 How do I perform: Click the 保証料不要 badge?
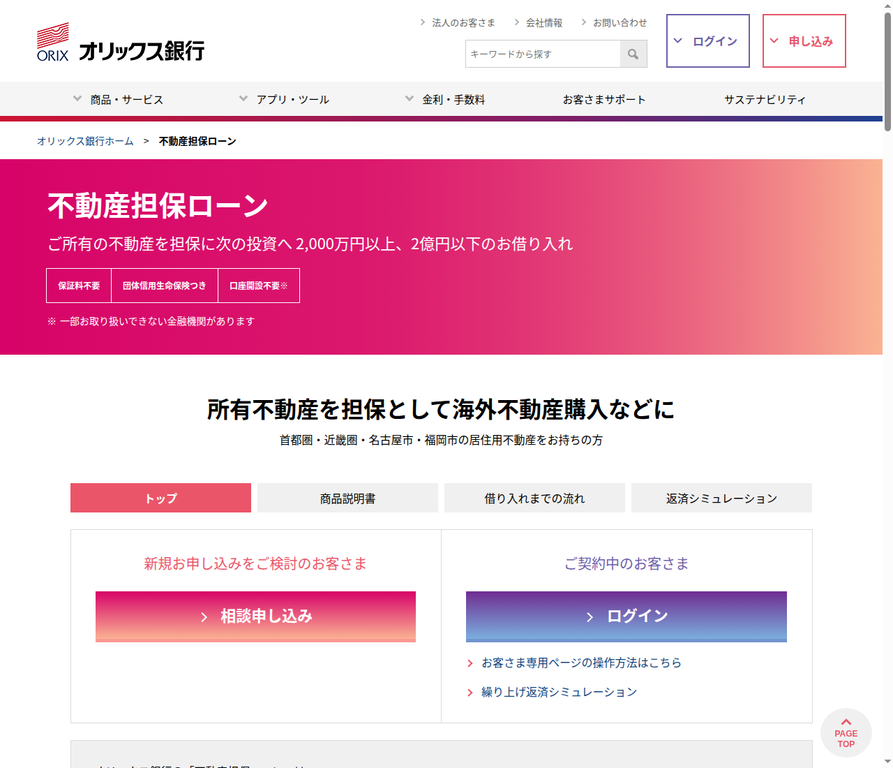(x=79, y=286)
